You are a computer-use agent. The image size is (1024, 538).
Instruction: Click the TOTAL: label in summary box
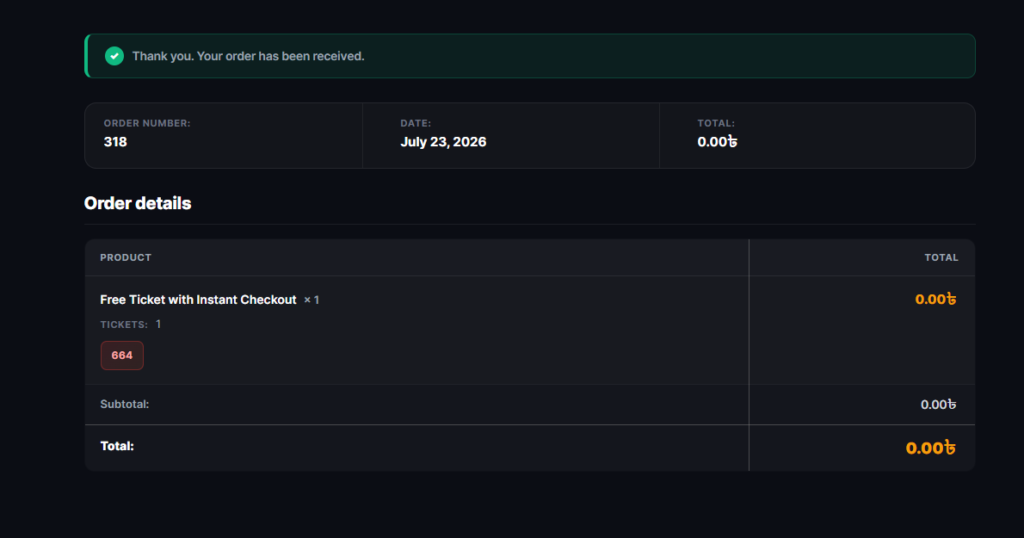pyautogui.click(x=716, y=123)
